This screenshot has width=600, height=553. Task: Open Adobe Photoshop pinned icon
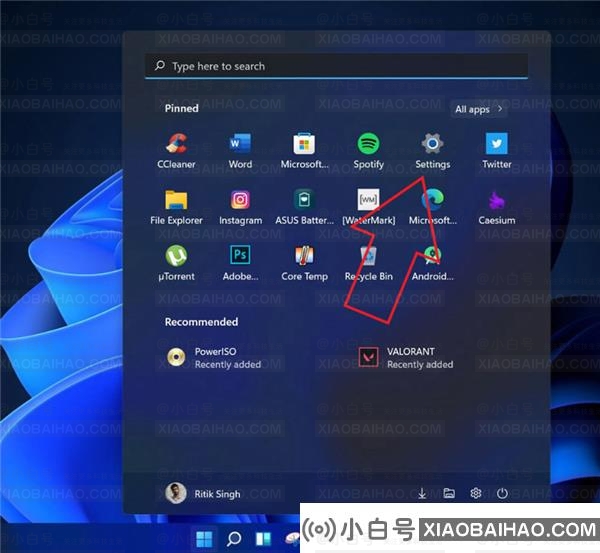[x=240, y=263]
